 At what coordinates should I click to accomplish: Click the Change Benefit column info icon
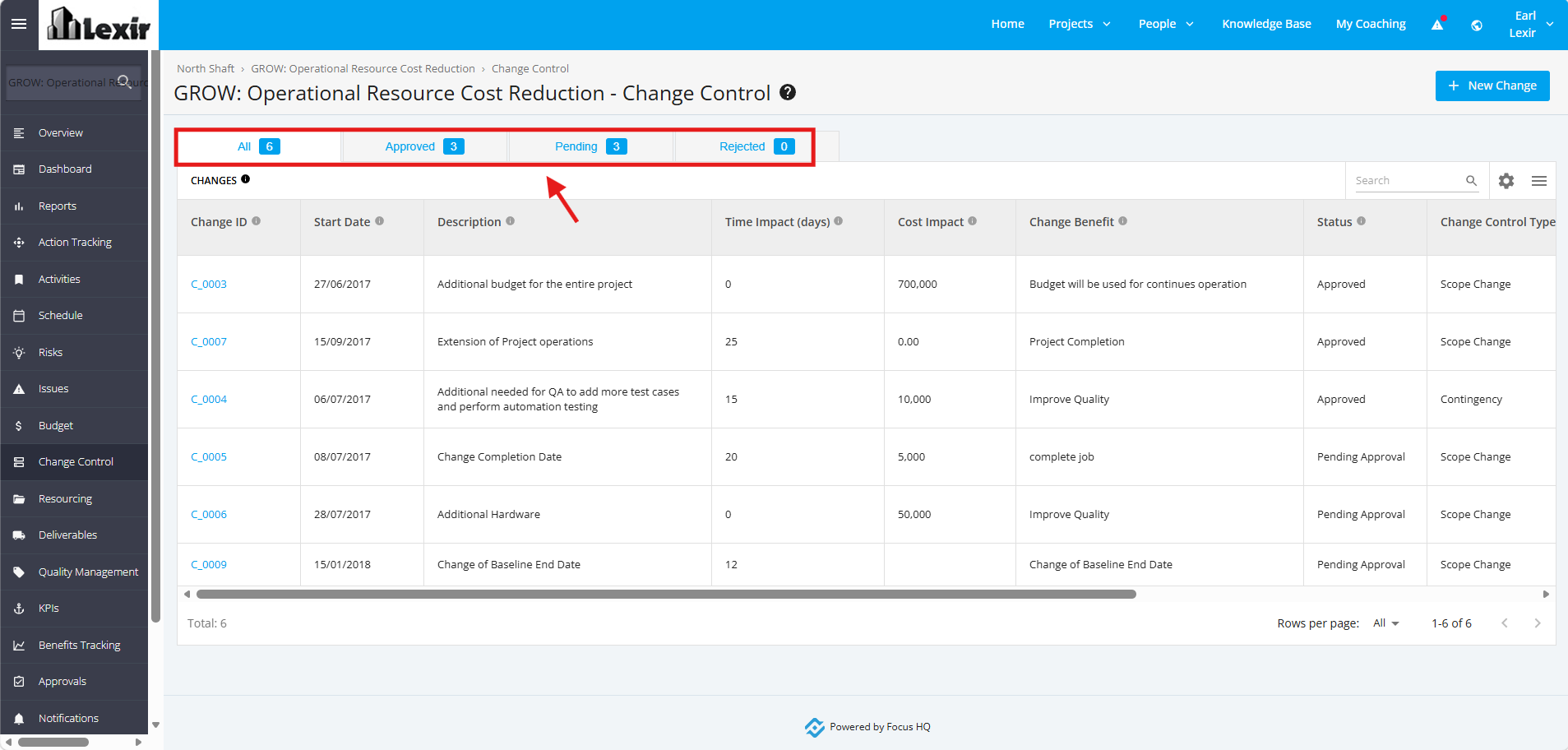coord(1122,221)
